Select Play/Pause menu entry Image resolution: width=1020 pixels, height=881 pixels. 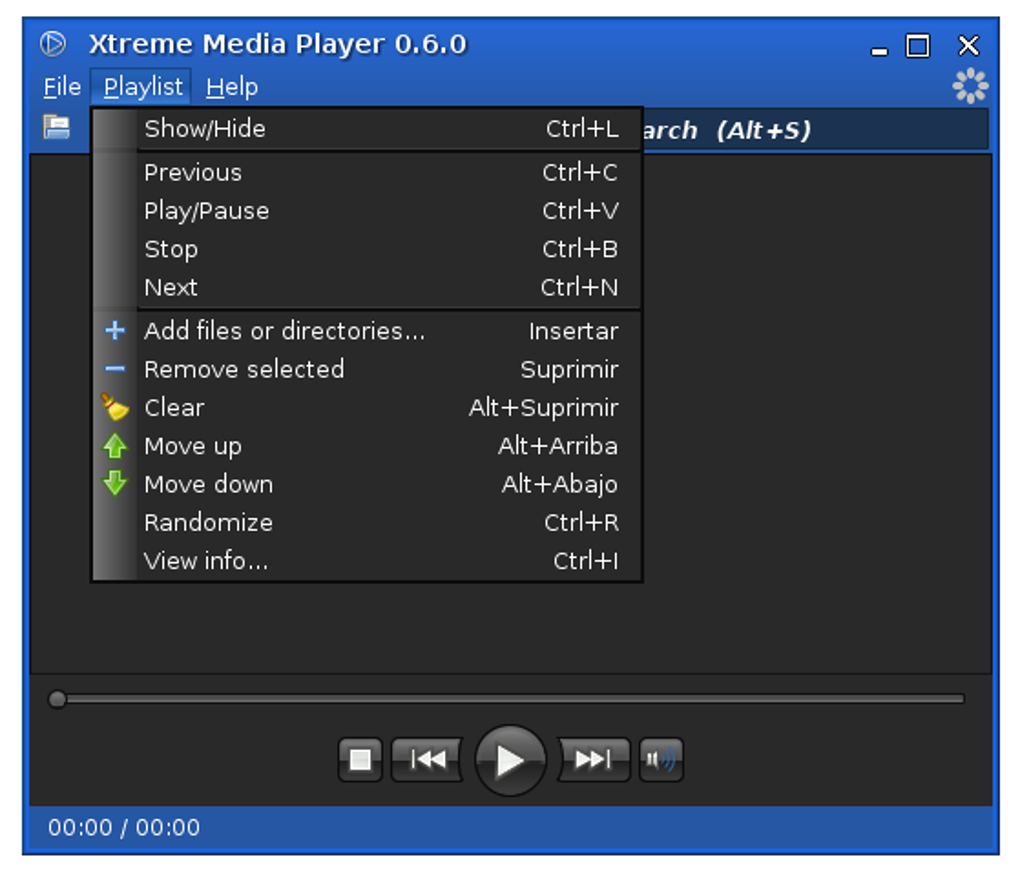click(368, 211)
